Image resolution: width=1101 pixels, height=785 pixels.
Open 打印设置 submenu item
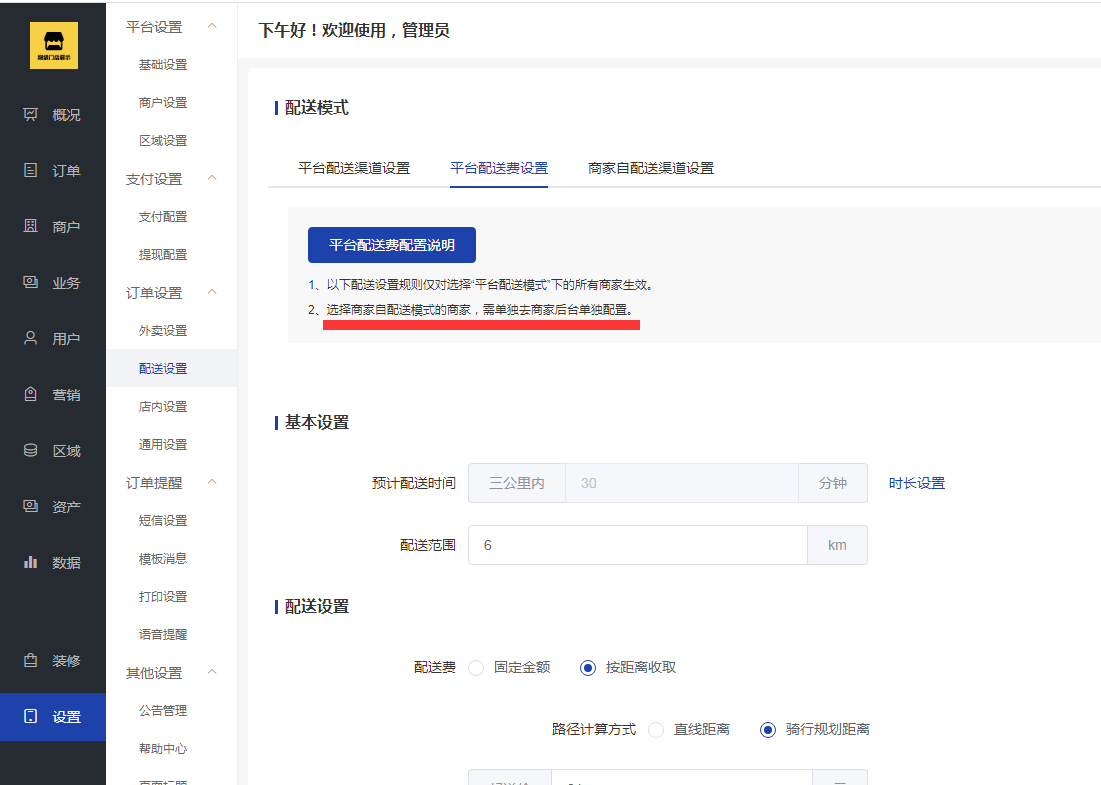pyautogui.click(x=163, y=597)
